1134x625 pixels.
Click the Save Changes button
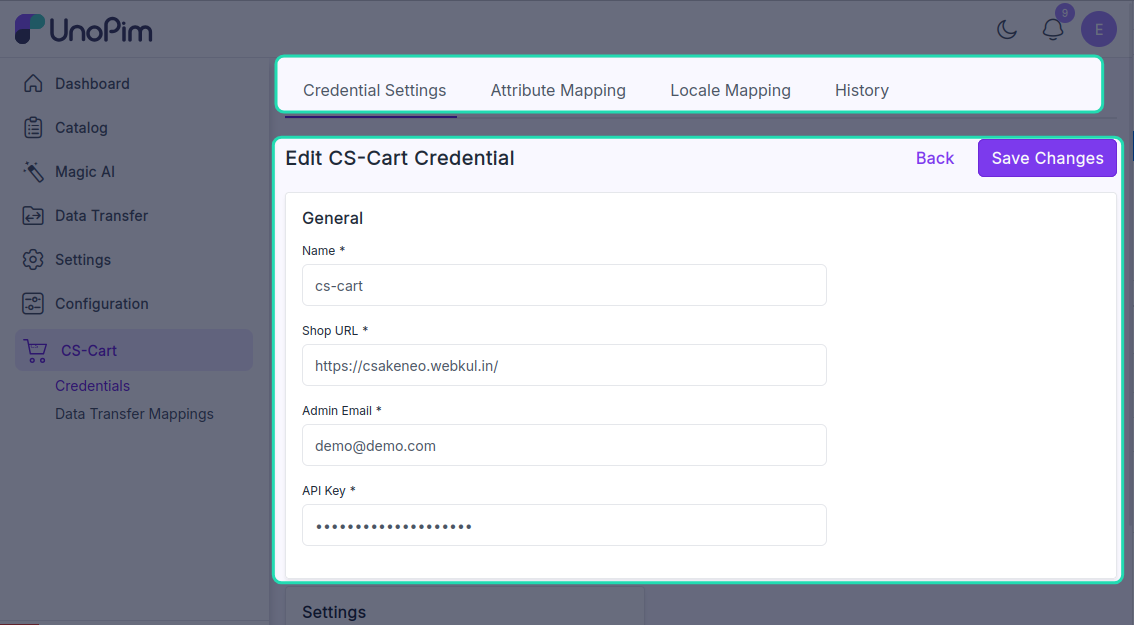(x=1047, y=158)
